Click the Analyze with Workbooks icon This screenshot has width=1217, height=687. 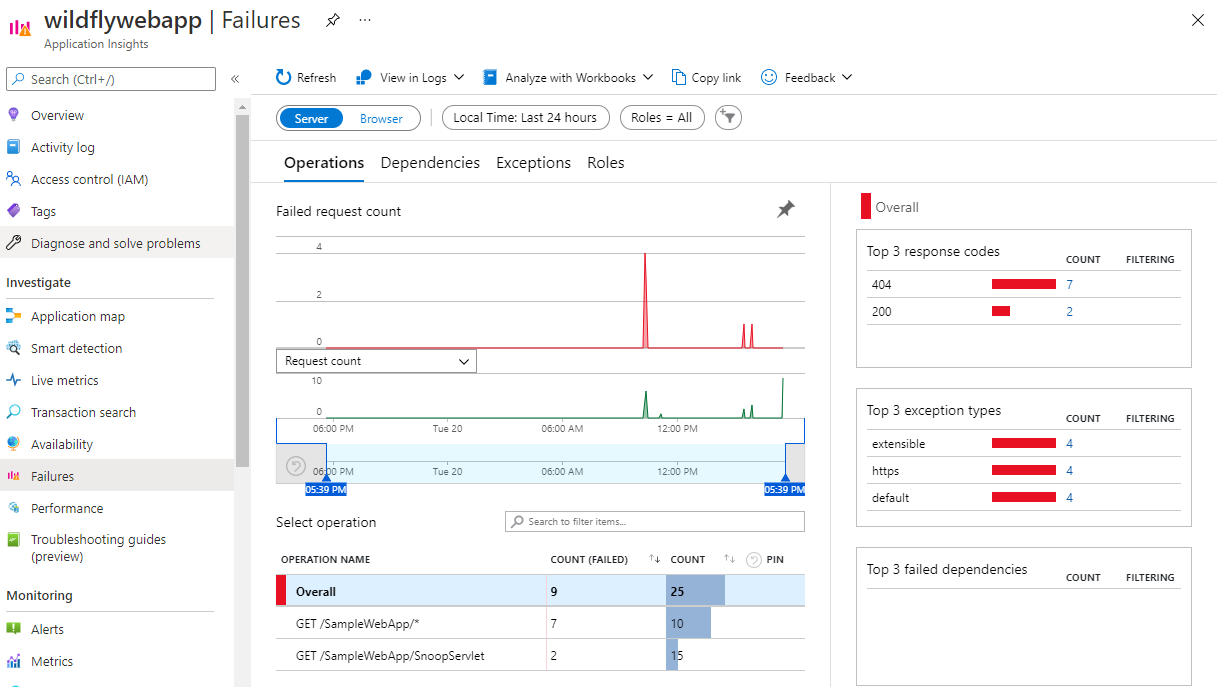tap(490, 77)
